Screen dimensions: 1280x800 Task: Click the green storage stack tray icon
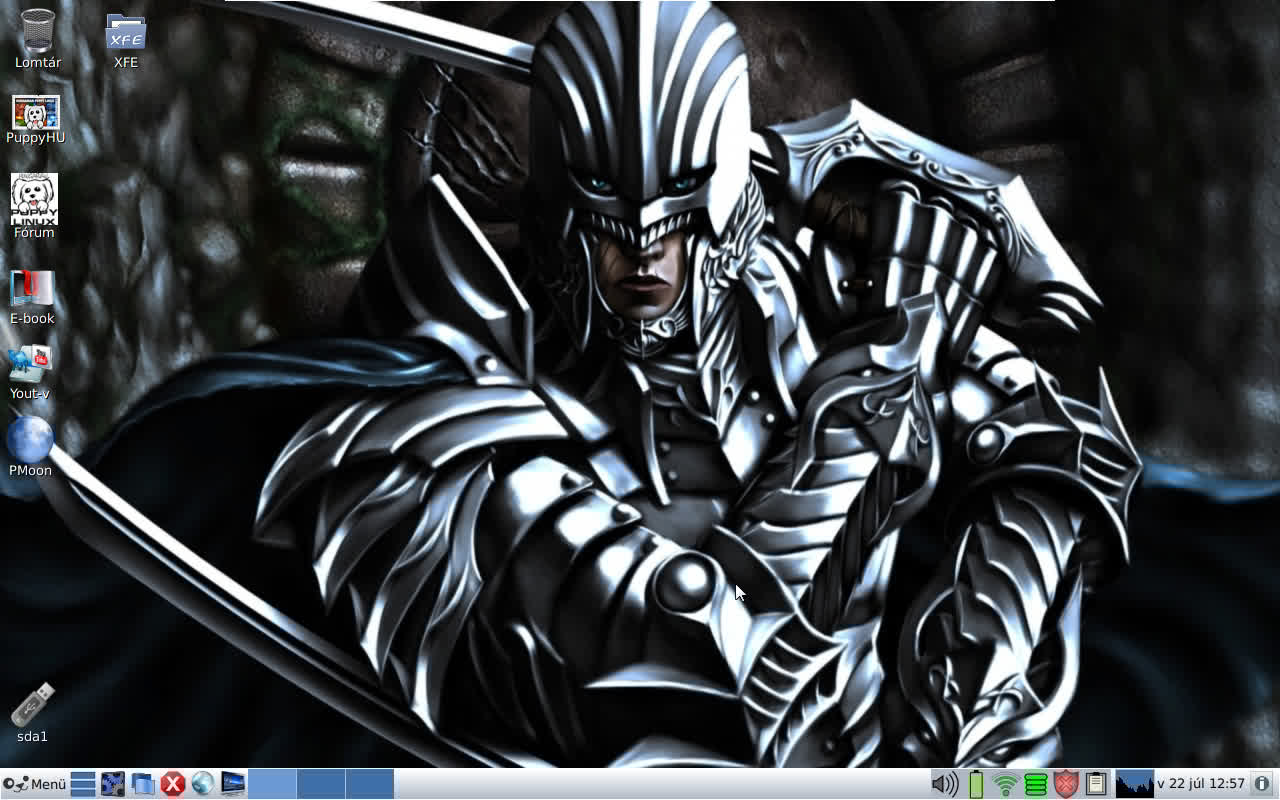[1036, 784]
